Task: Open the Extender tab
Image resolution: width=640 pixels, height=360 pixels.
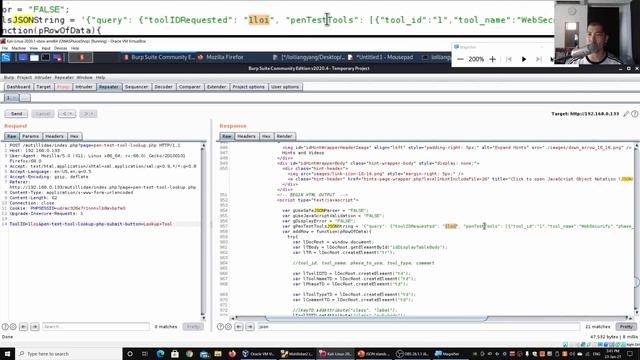Action: point(216,87)
